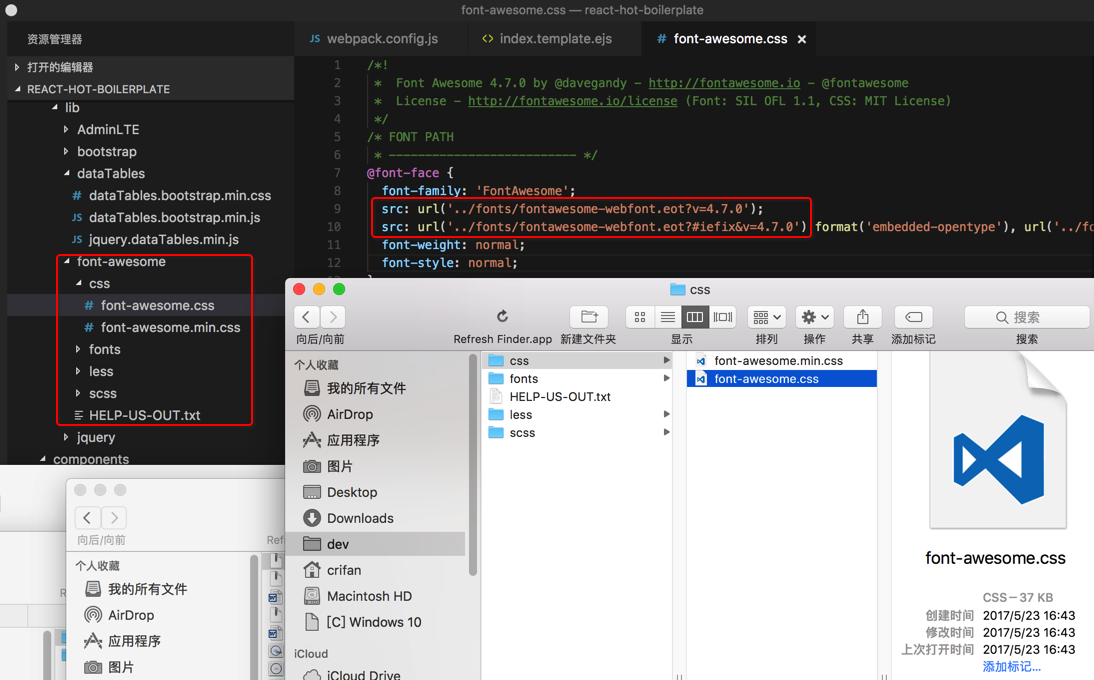Select the font-awesome.css editor tab
Viewport: 1094px width, 680px height.
730,39
